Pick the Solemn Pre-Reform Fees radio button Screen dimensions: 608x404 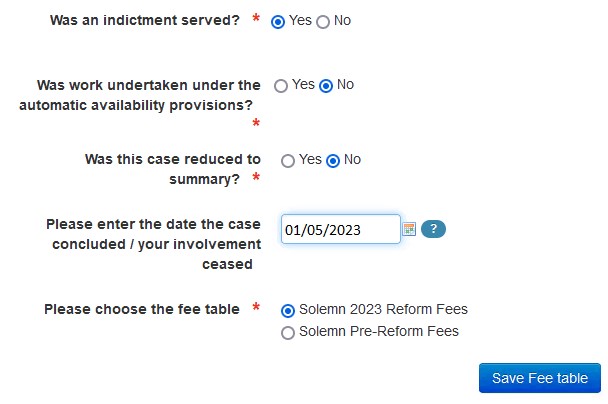(288, 333)
